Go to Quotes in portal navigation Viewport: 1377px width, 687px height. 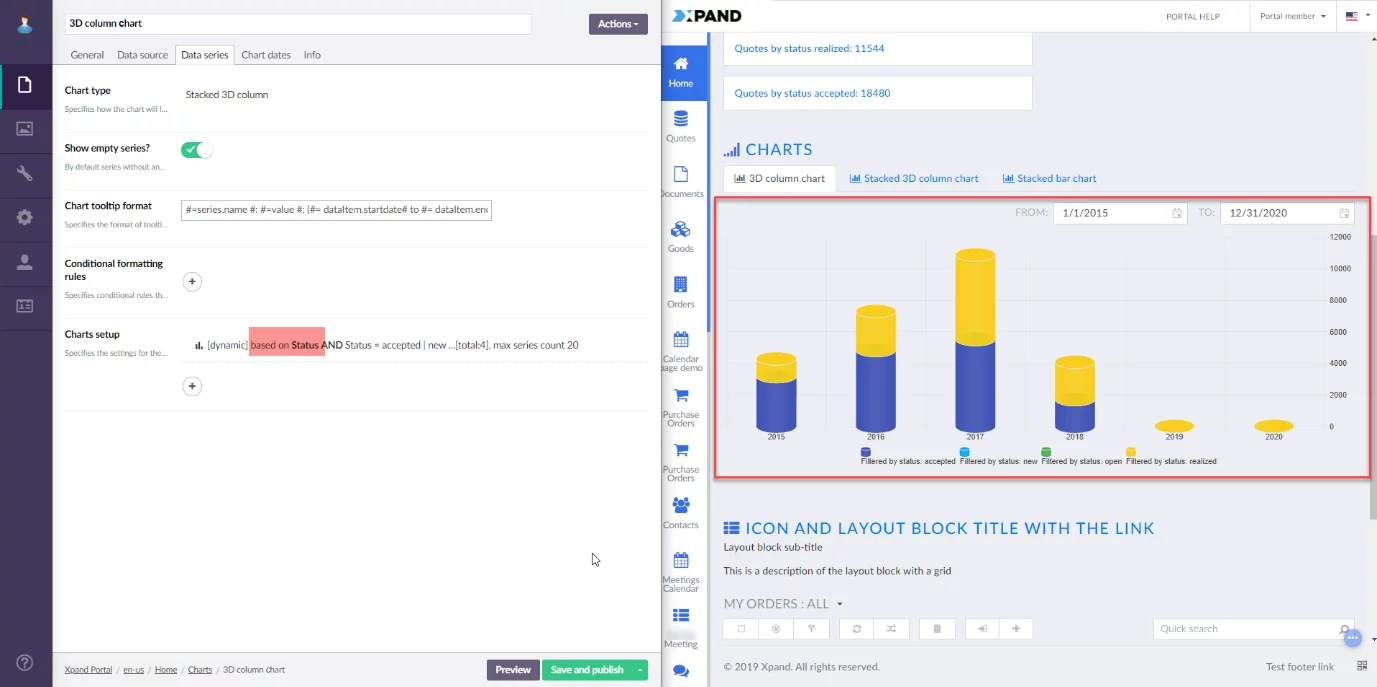point(681,125)
